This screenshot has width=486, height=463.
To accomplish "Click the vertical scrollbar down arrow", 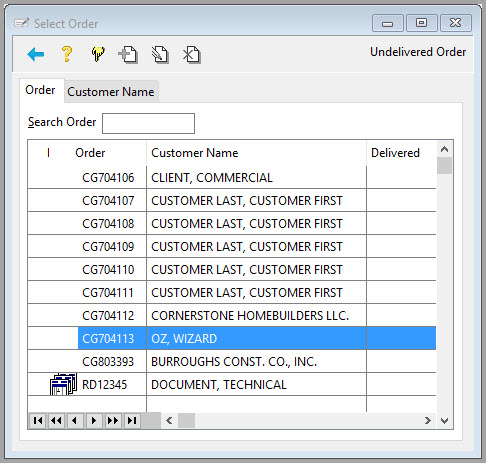I will click(444, 421).
